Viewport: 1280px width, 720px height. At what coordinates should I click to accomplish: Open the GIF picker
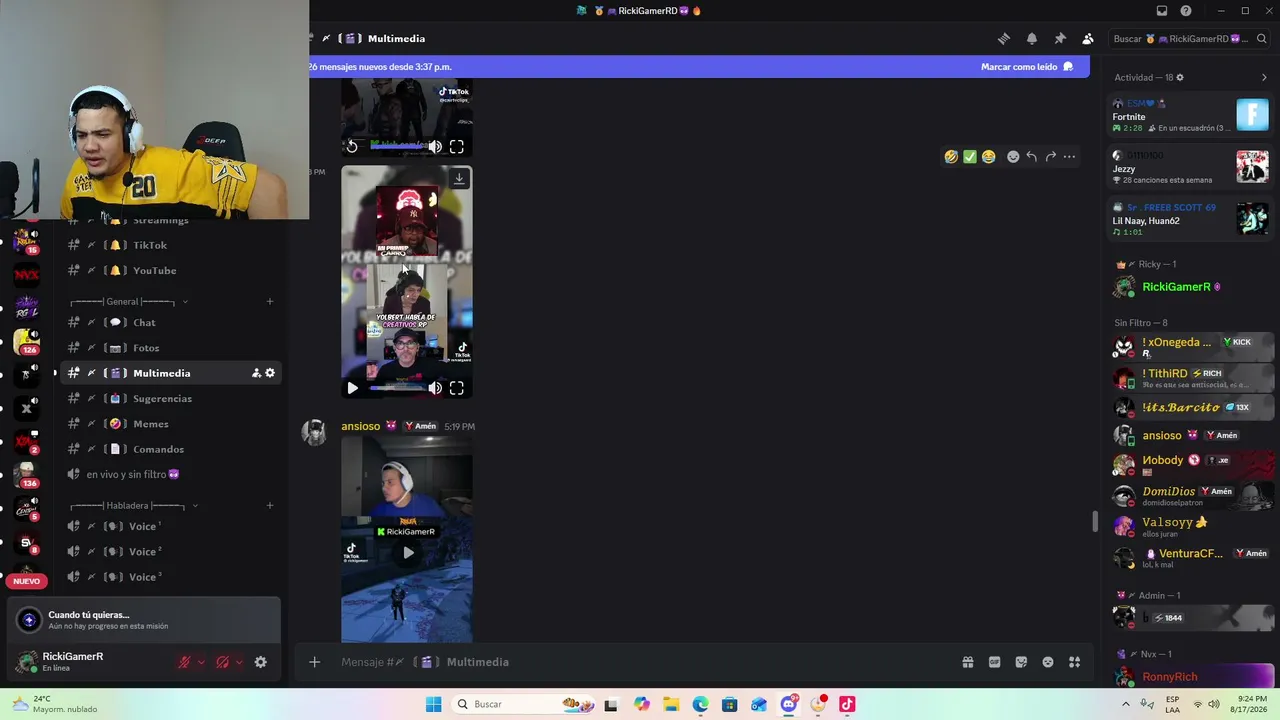click(x=995, y=662)
